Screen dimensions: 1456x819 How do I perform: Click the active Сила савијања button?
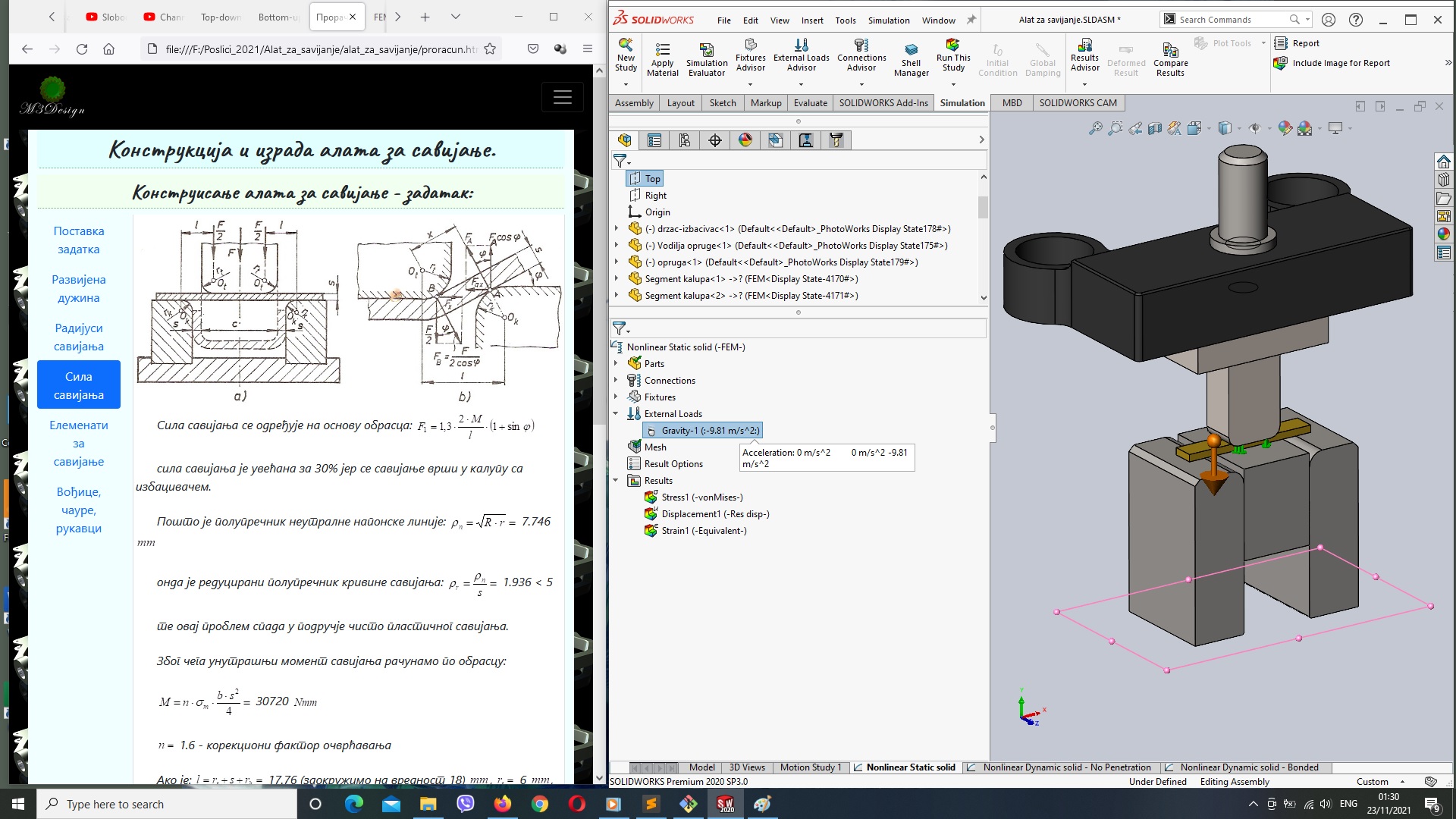click(x=79, y=385)
